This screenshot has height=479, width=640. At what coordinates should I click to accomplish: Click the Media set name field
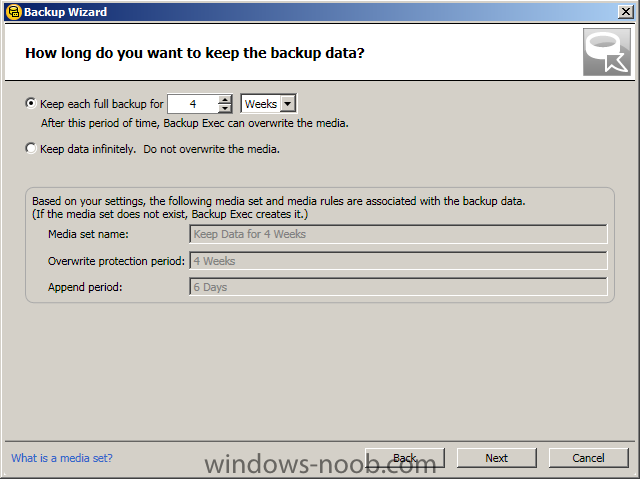[x=398, y=234]
